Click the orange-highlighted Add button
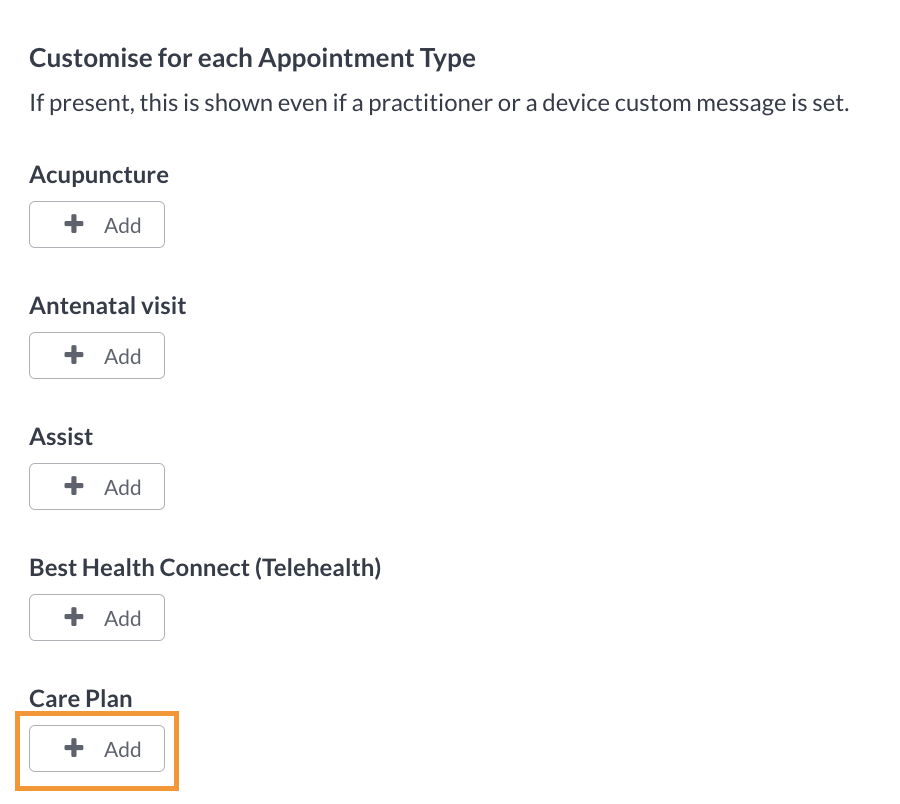Screen dimensions: 900x804 pyautogui.click(x=97, y=748)
